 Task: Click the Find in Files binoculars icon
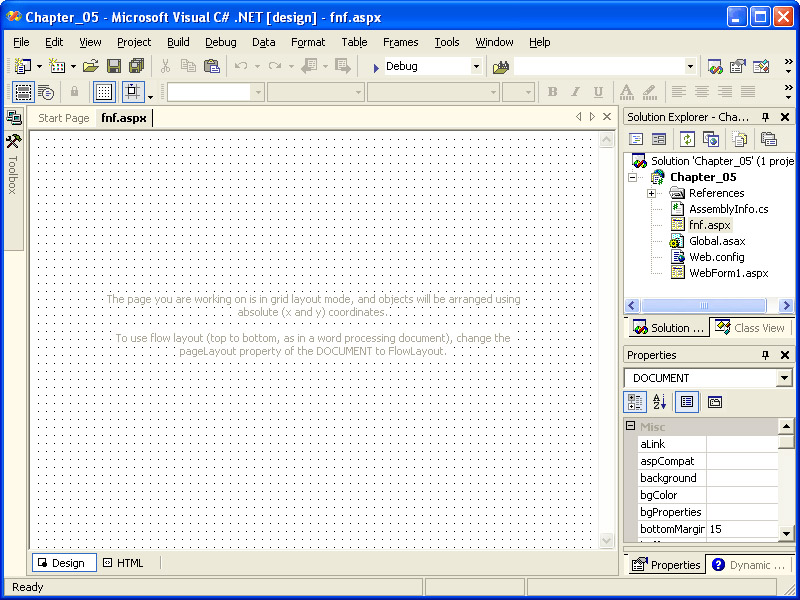pyautogui.click(x=501, y=66)
